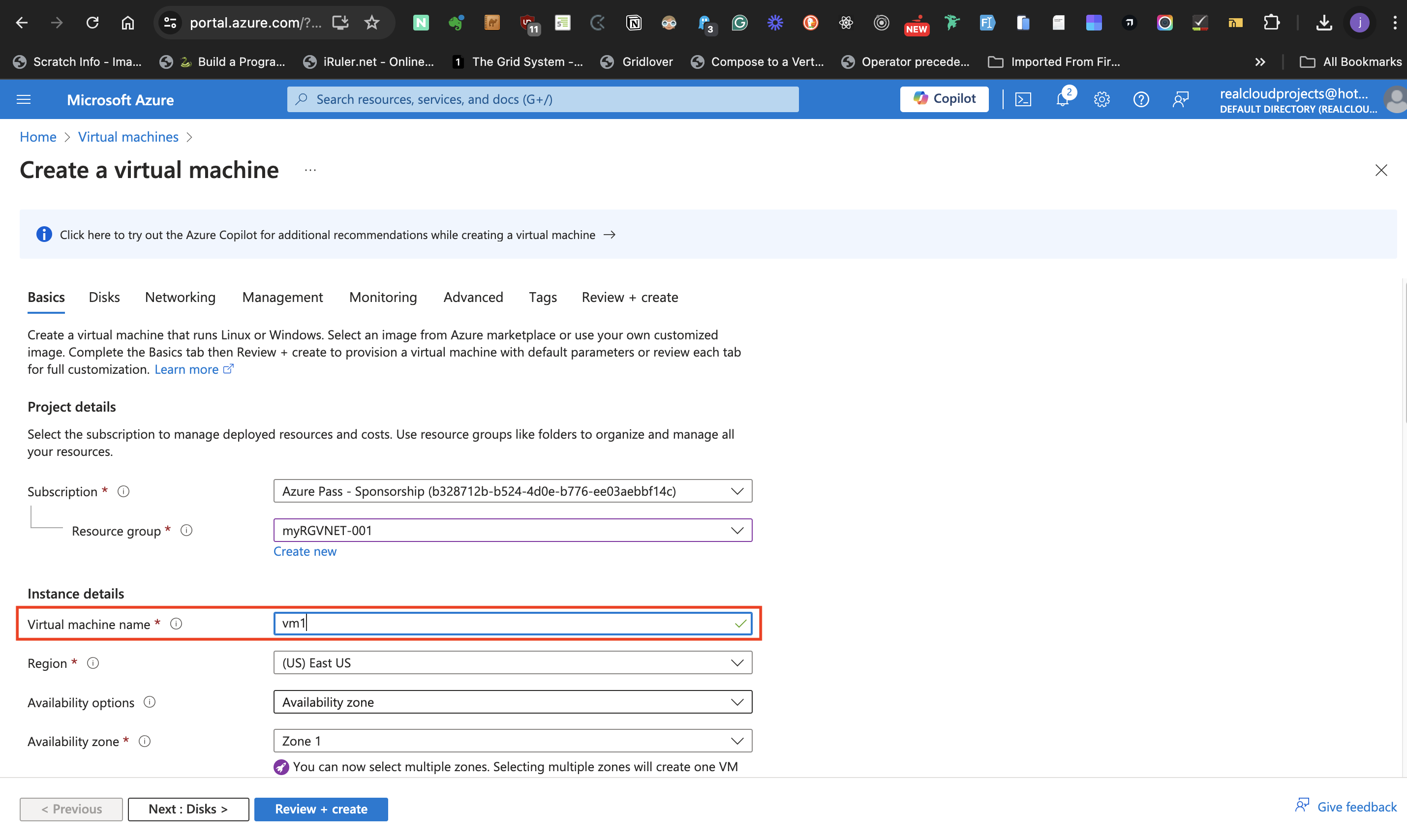Click info icon next to Resource group
1407x840 pixels.
(x=186, y=530)
